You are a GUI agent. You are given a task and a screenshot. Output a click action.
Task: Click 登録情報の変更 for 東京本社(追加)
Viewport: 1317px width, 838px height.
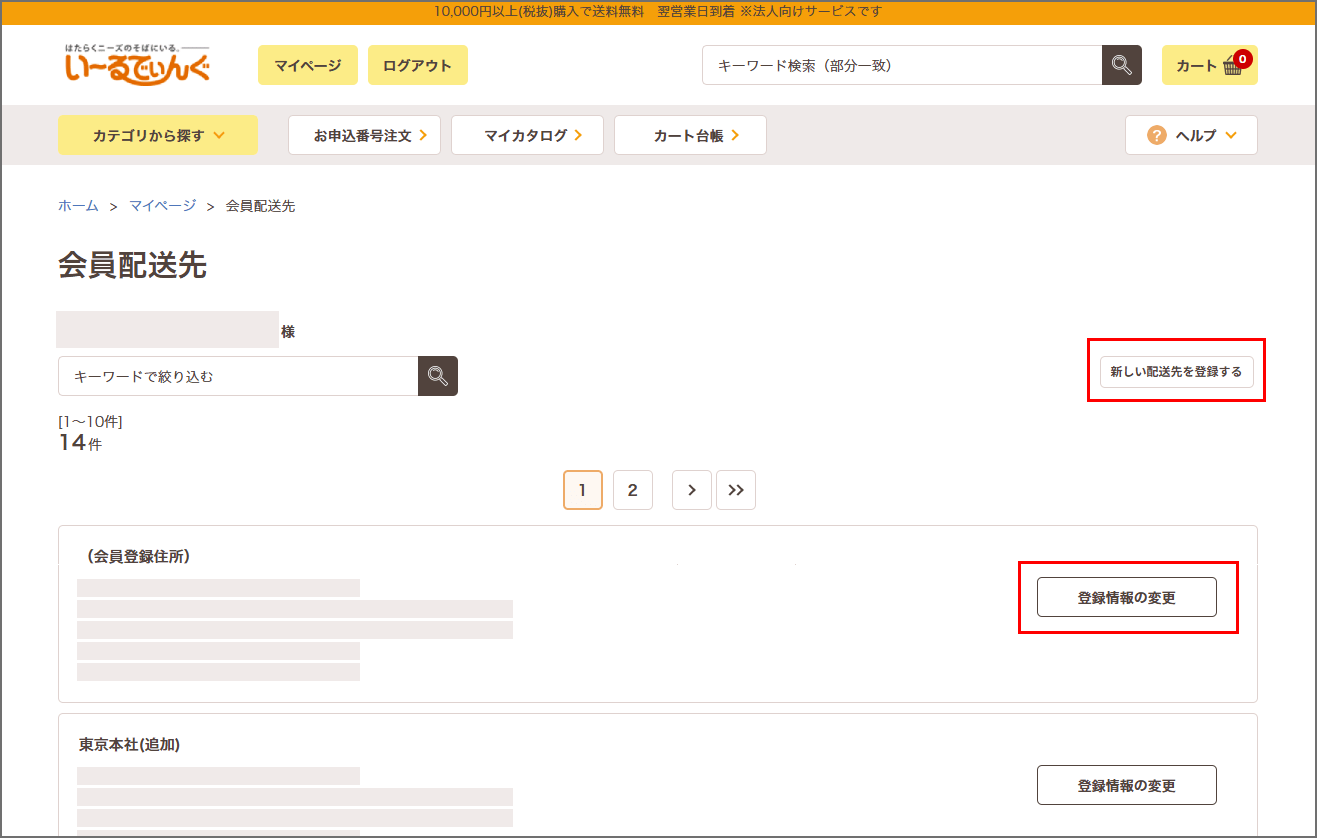[1126, 785]
